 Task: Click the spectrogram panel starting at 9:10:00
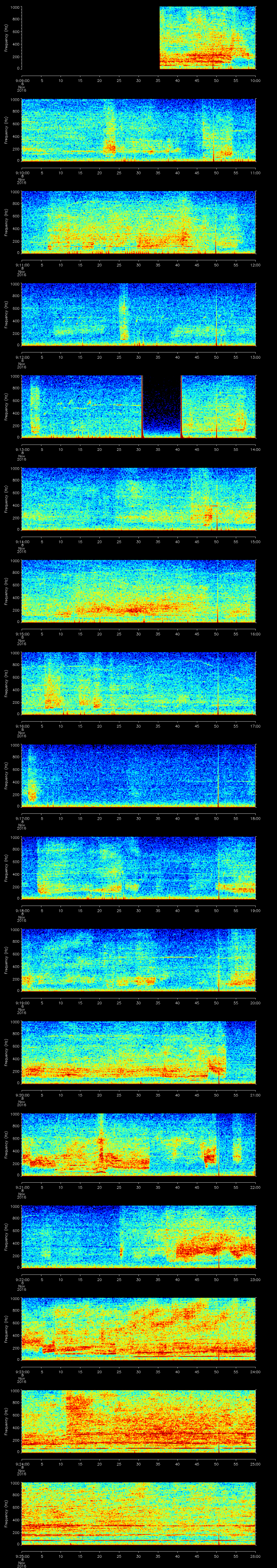(x=139, y=130)
